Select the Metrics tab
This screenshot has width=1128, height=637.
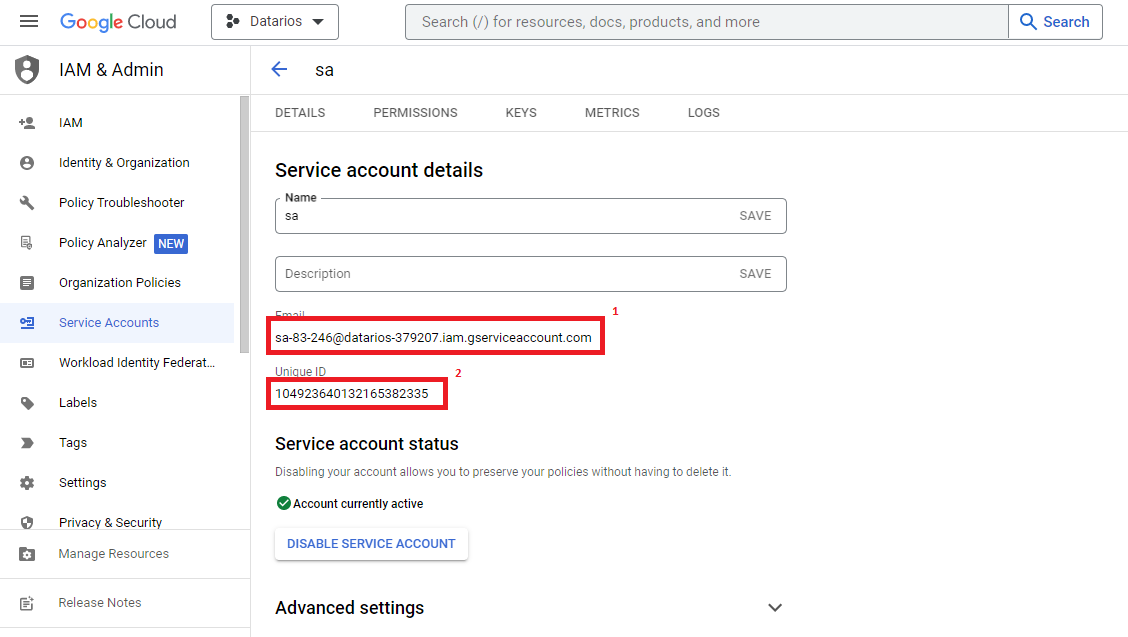pos(612,113)
